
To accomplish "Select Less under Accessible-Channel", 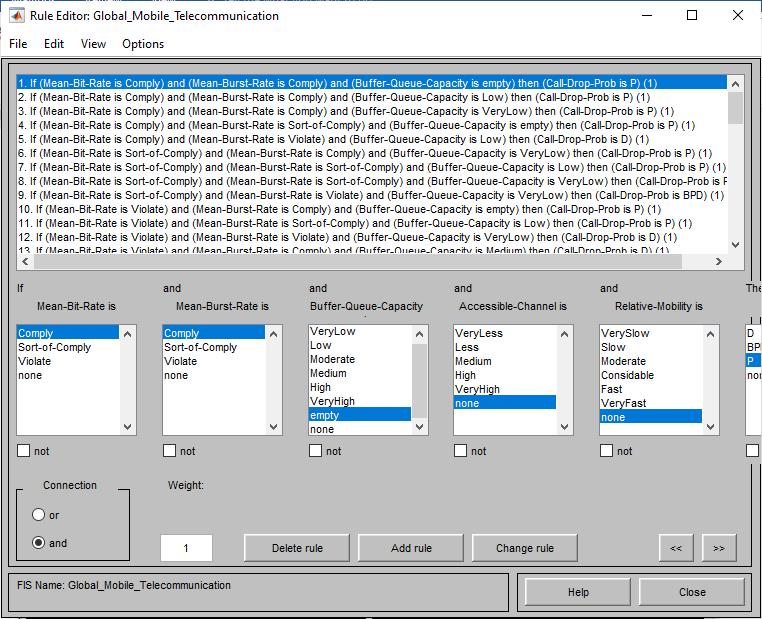I will (505, 347).
